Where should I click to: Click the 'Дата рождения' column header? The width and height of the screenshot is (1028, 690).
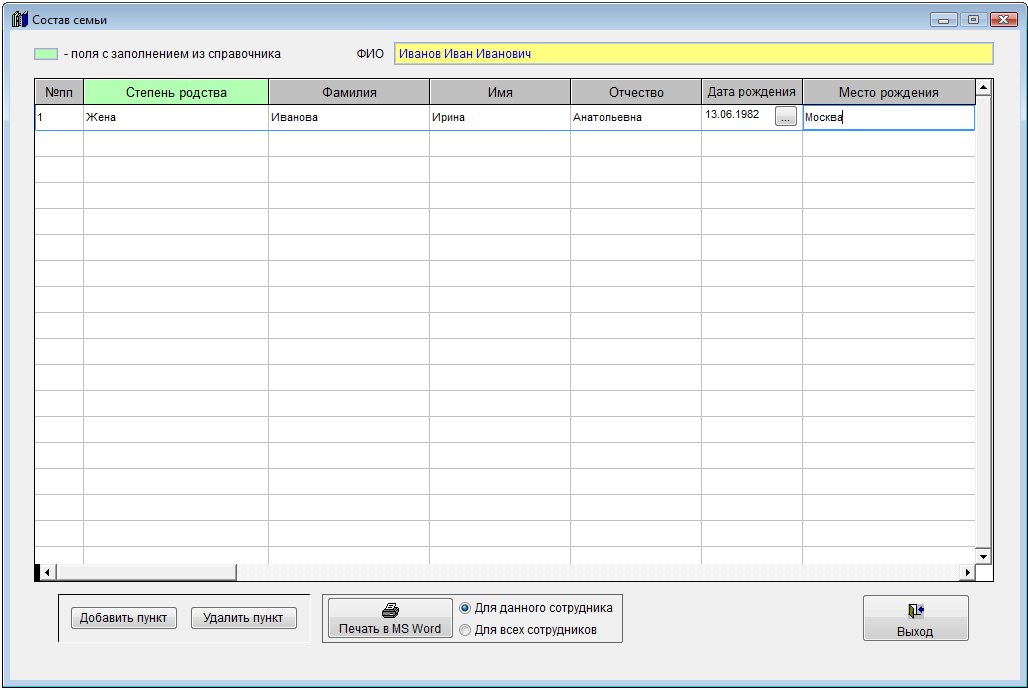coord(751,92)
